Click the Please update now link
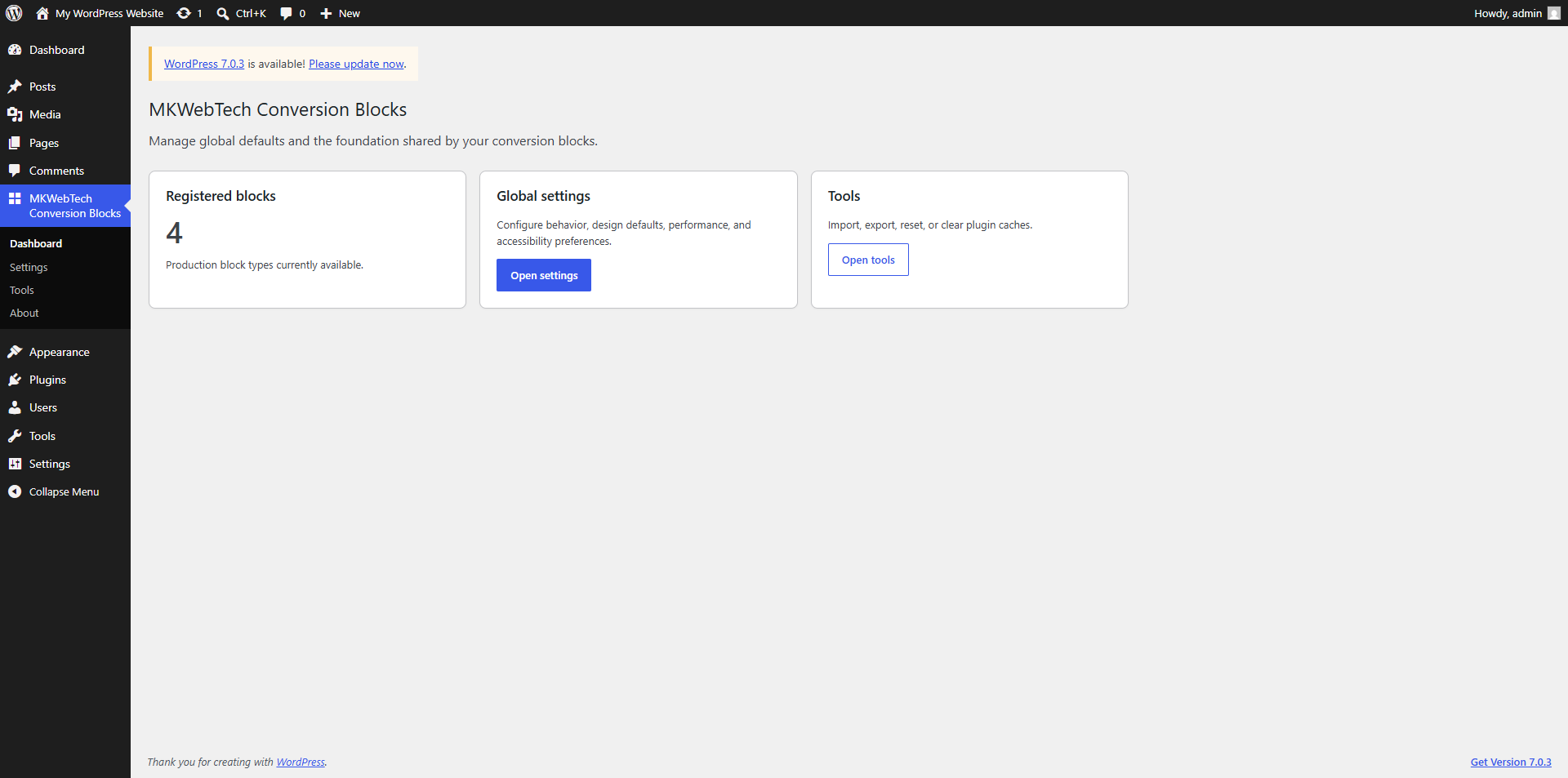This screenshot has height=778, width=1568. coord(356,64)
